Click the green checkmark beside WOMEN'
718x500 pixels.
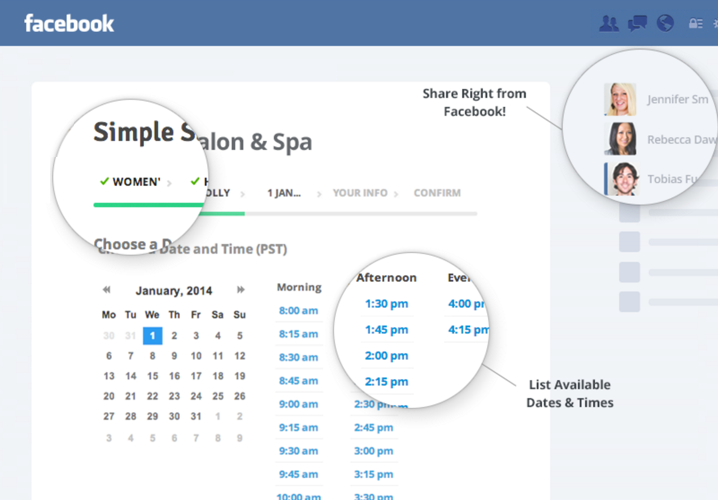pyautogui.click(x=104, y=181)
